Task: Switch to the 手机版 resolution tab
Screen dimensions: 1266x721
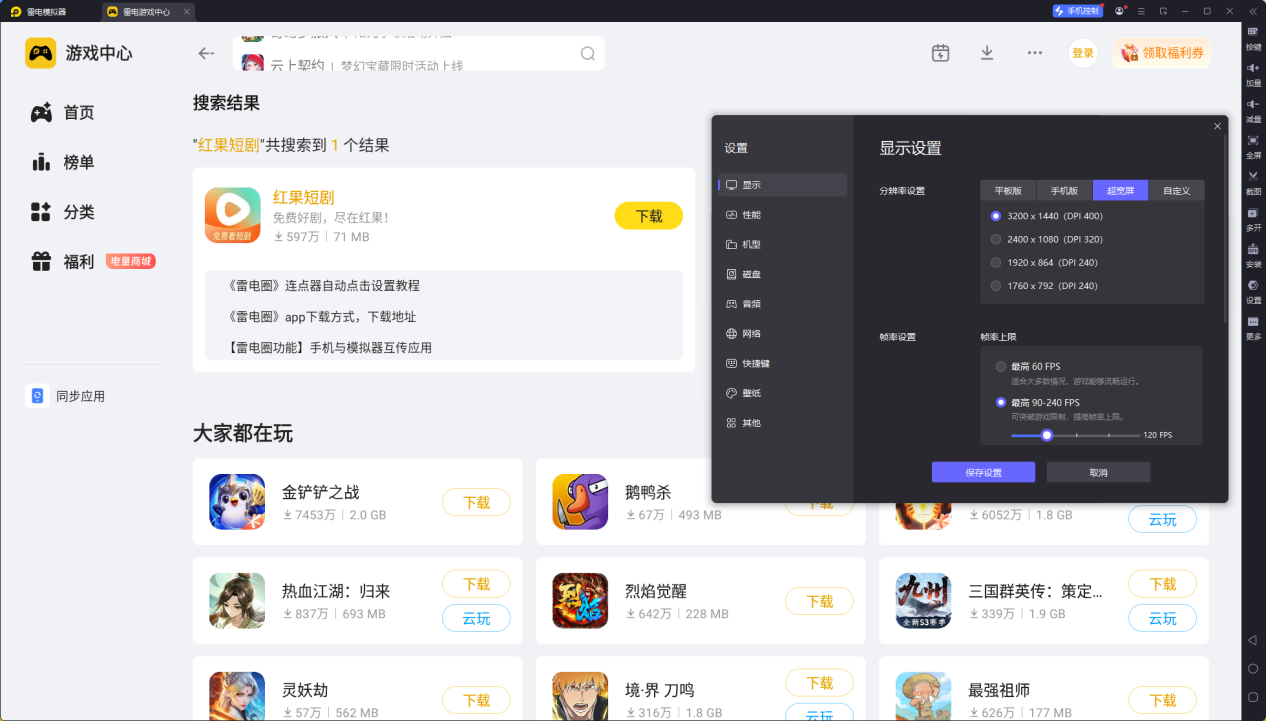Action: click(x=1064, y=190)
